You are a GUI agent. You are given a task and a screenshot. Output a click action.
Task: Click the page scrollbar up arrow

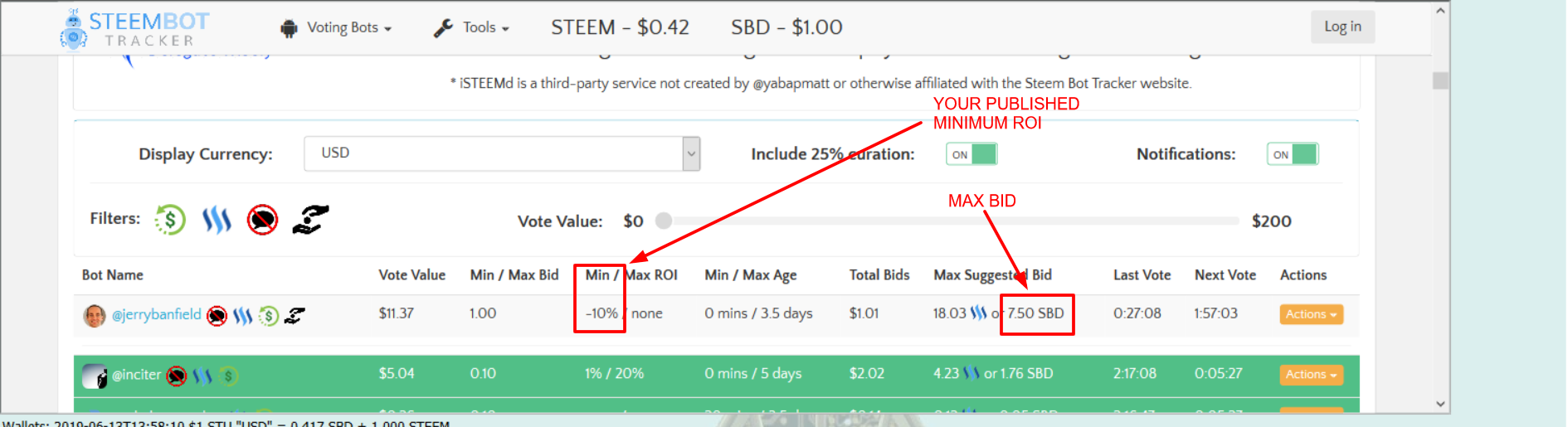1440,11
